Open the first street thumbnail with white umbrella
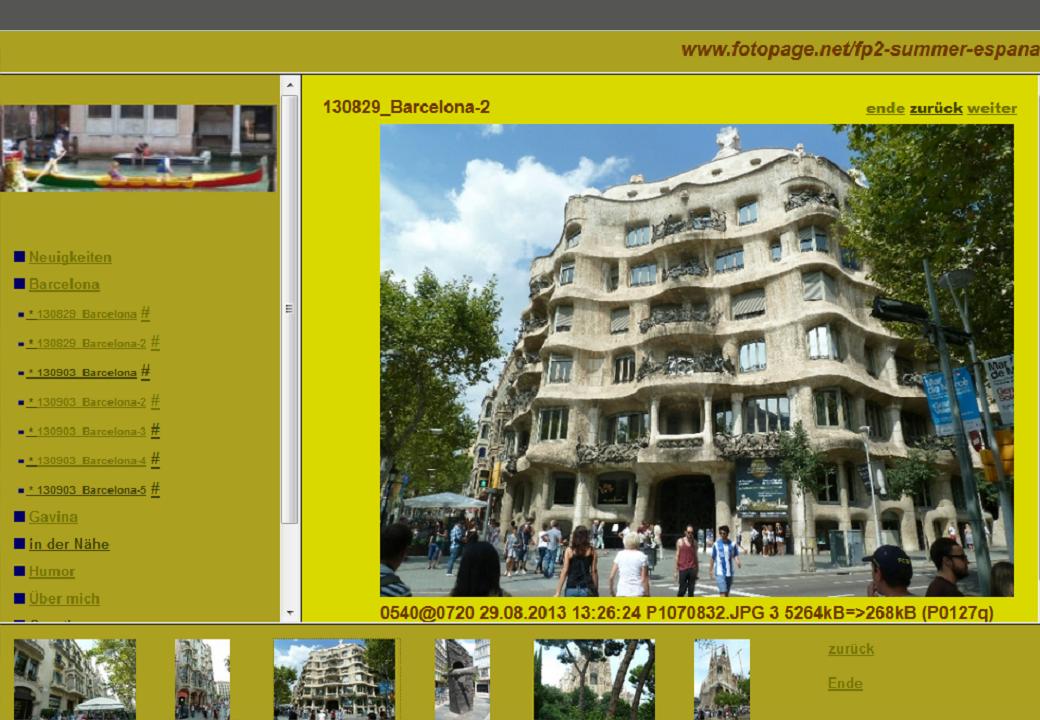The width and height of the screenshot is (1040, 720). coord(75,679)
